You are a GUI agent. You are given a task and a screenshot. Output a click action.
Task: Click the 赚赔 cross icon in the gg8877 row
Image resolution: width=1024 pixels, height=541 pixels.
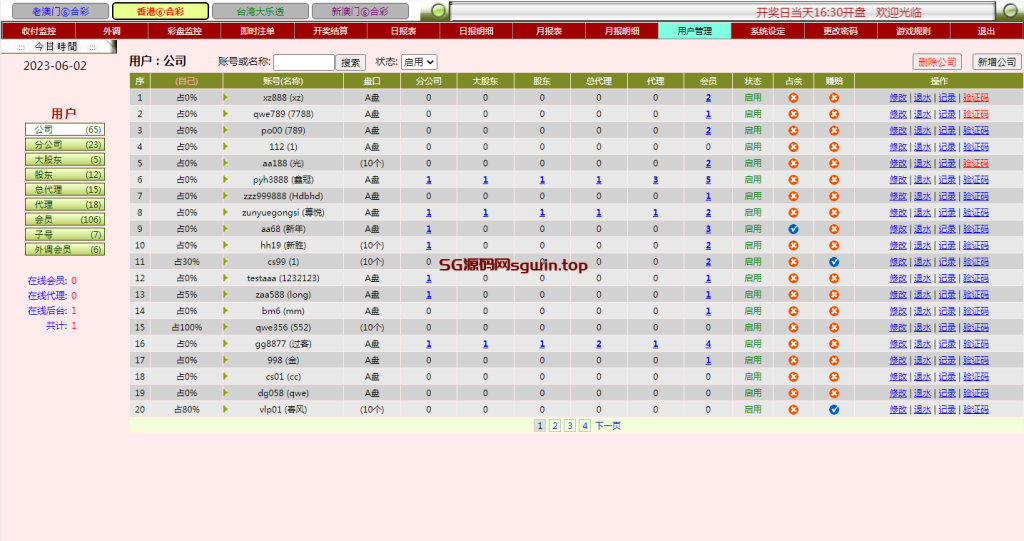834,344
